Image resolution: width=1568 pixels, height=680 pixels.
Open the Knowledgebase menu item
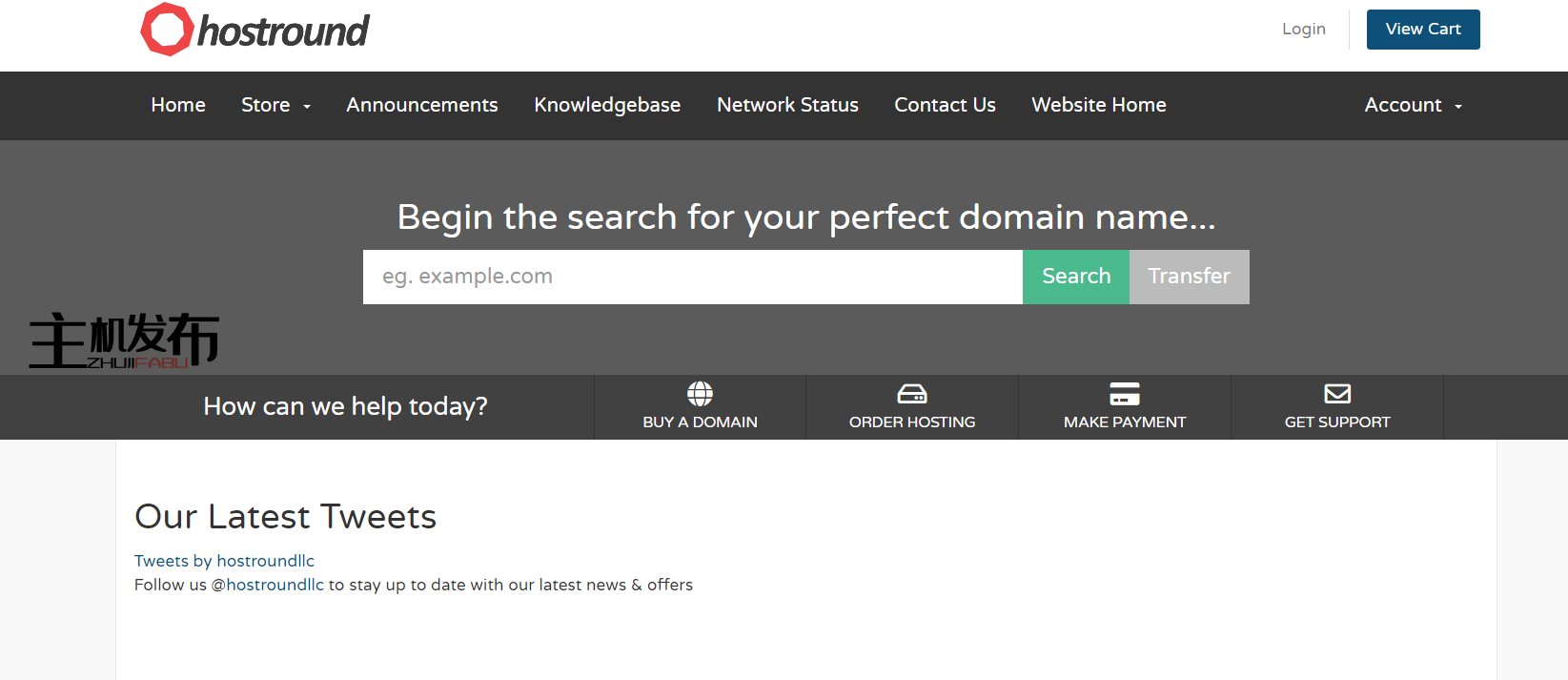pyautogui.click(x=607, y=105)
